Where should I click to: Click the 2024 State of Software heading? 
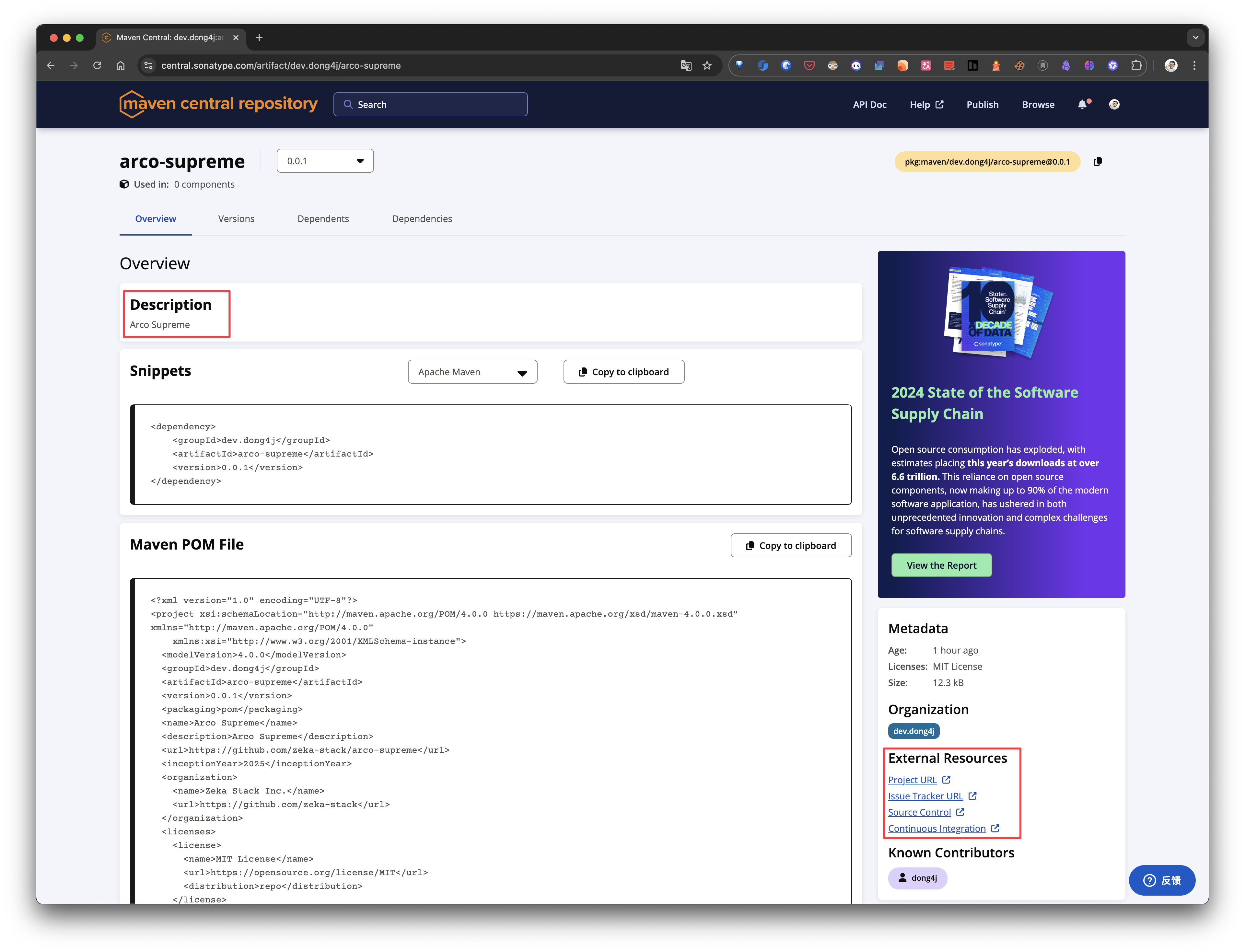[x=984, y=403]
